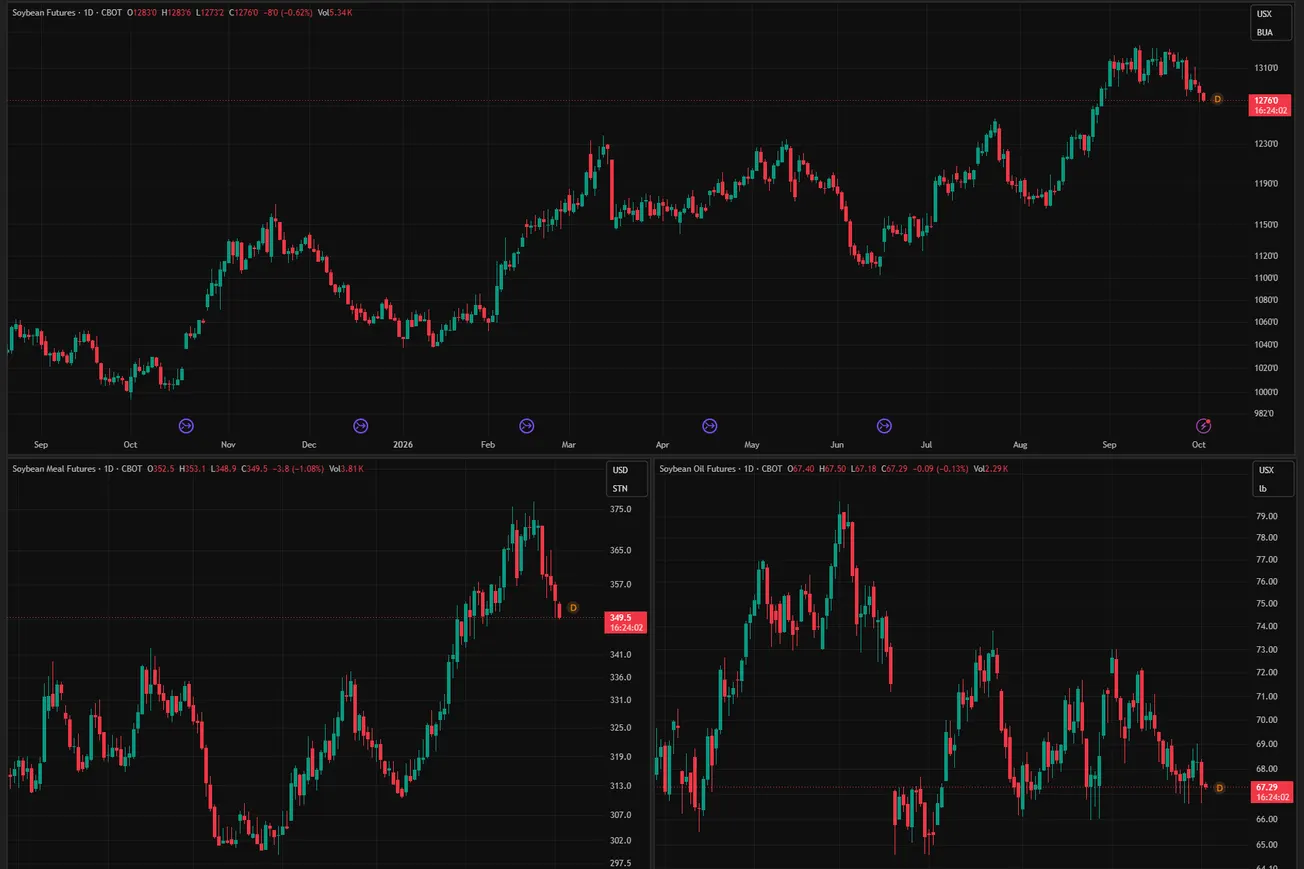This screenshot has width=1304, height=869.
Task: Click the Mar label on the time axis
Action: tap(569, 444)
